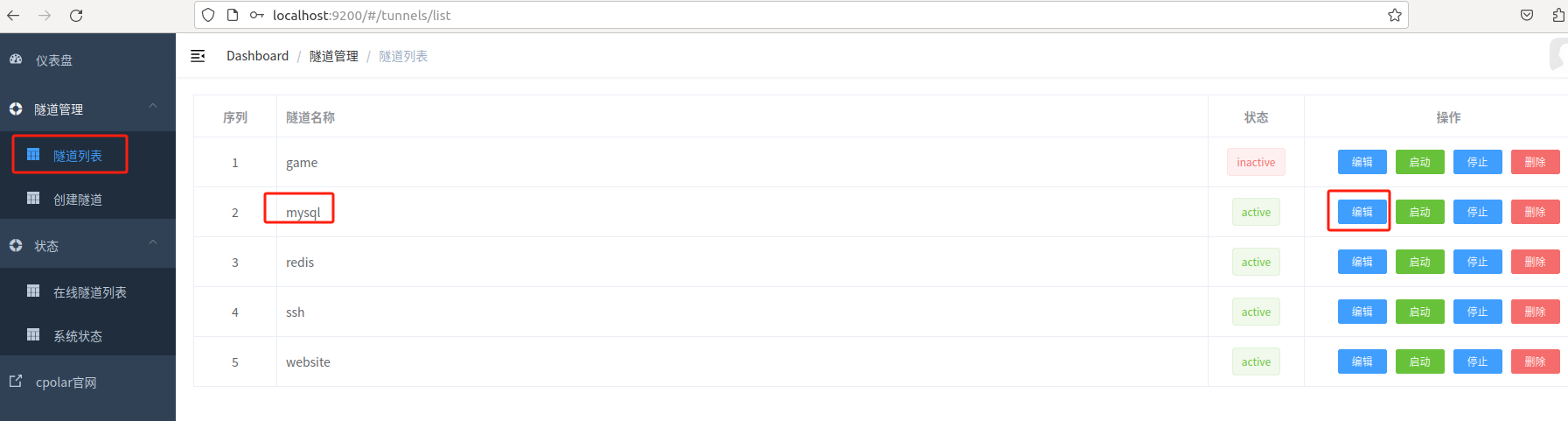Screen dimensions: 1568x421
Task: Click the Dashboard breadcrumb link
Action: (x=257, y=56)
